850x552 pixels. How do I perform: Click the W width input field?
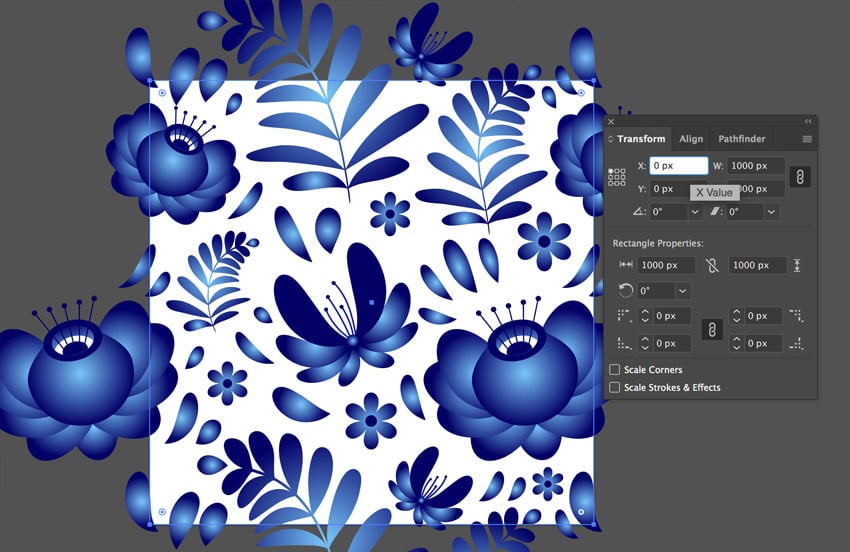pos(756,166)
